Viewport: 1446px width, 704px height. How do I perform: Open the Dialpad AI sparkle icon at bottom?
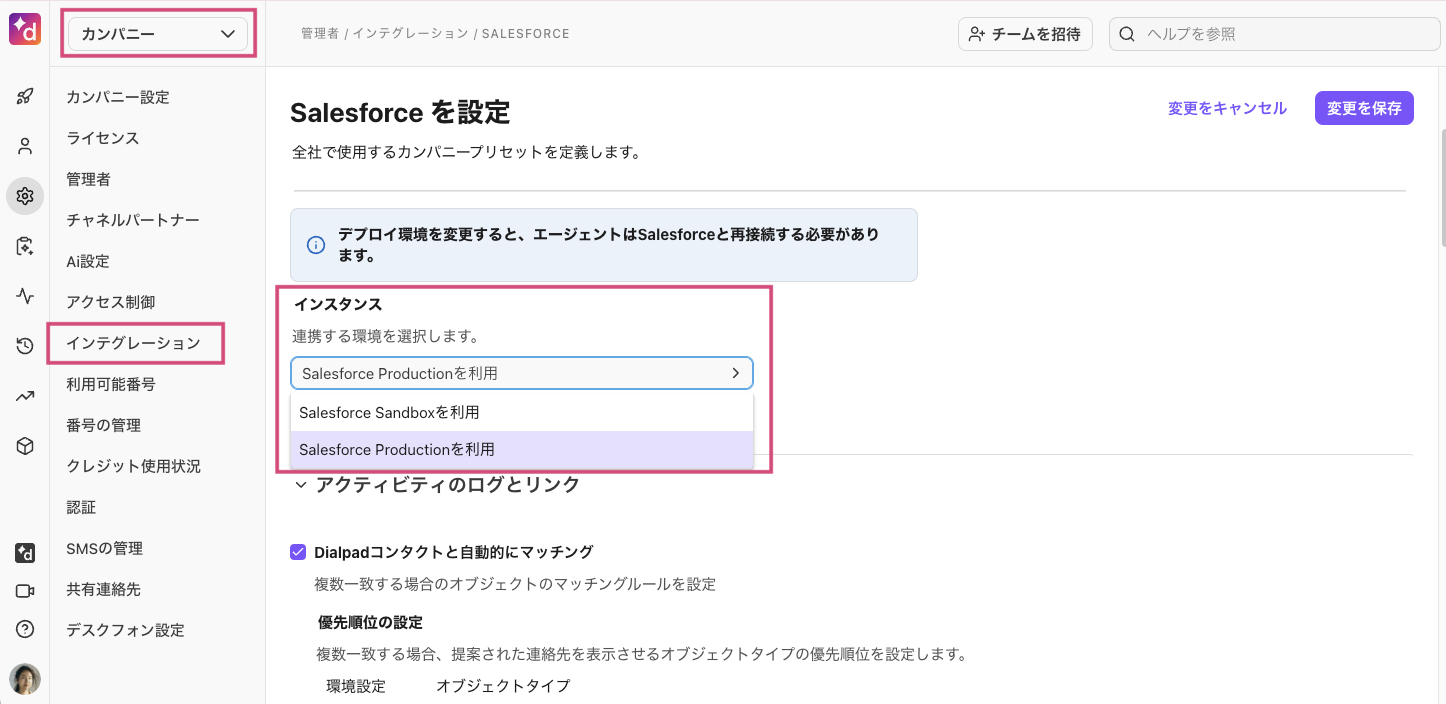tap(25, 553)
